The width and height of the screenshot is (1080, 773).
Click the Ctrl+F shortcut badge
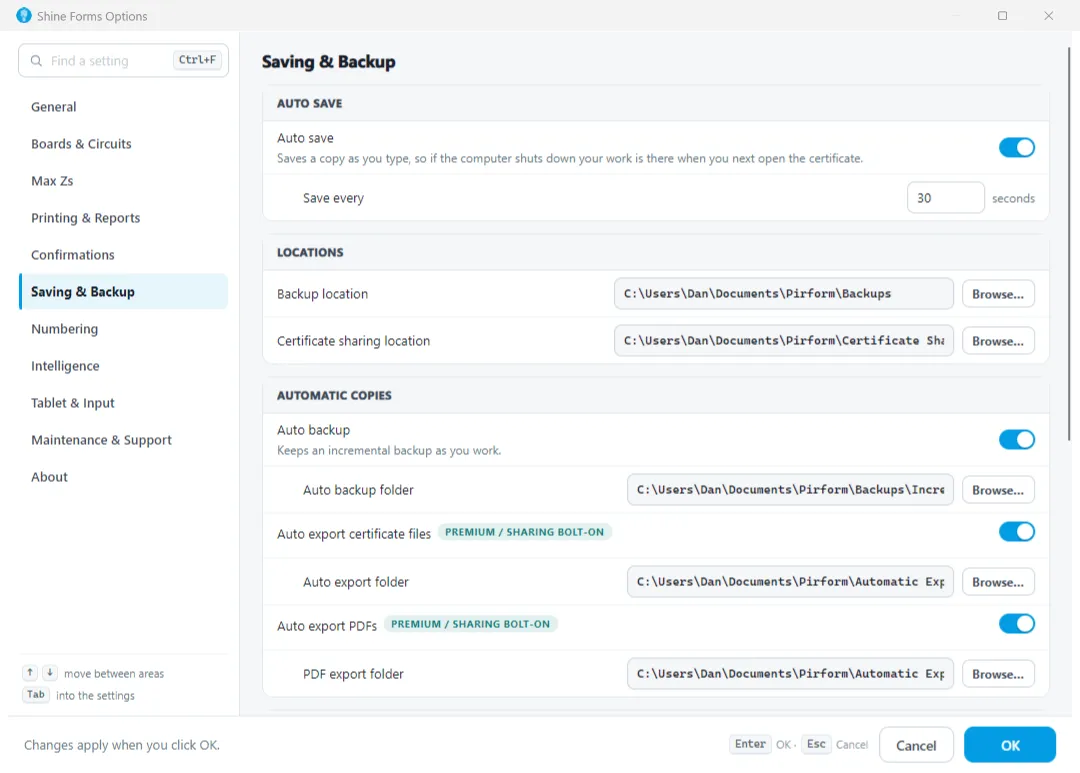click(x=197, y=60)
